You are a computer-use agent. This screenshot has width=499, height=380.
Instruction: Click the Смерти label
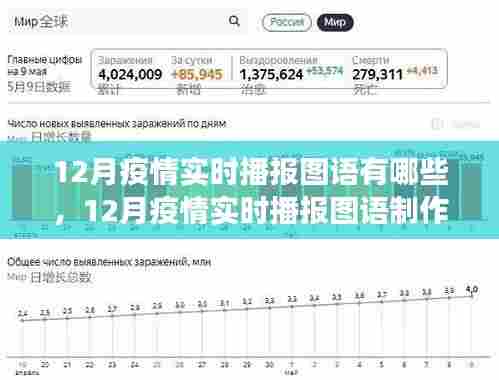370,60
